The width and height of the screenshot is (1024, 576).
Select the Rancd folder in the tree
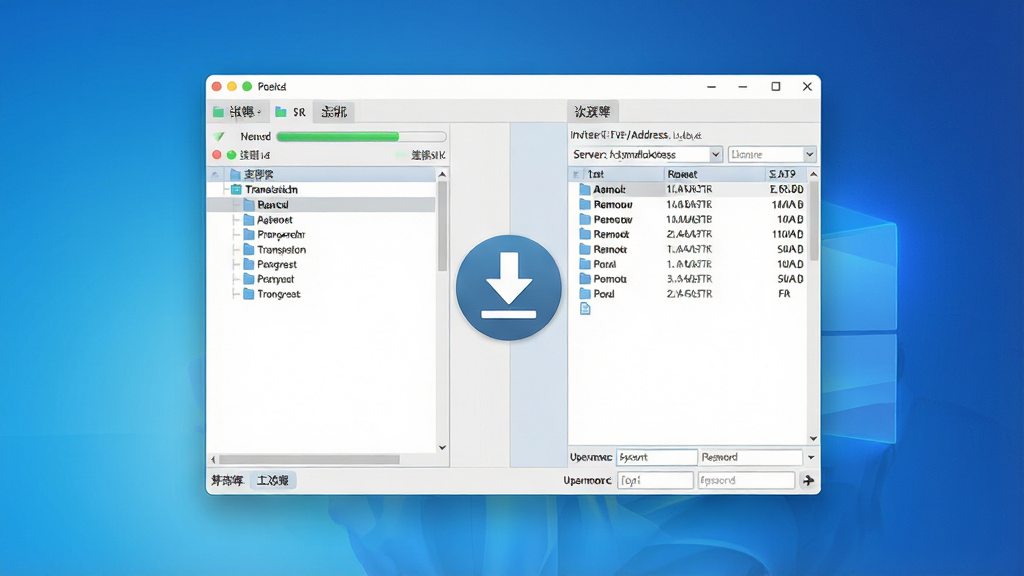tap(322, 204)
